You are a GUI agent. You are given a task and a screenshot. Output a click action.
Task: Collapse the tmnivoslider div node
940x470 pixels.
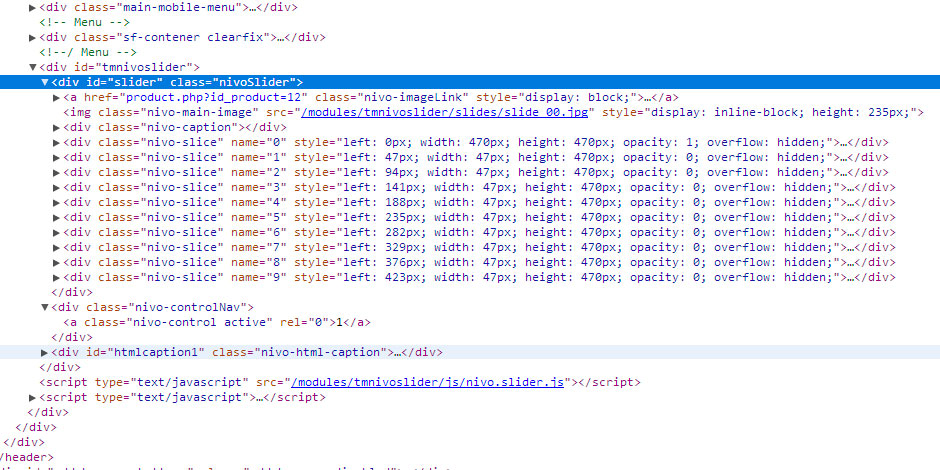coord(32,68)
